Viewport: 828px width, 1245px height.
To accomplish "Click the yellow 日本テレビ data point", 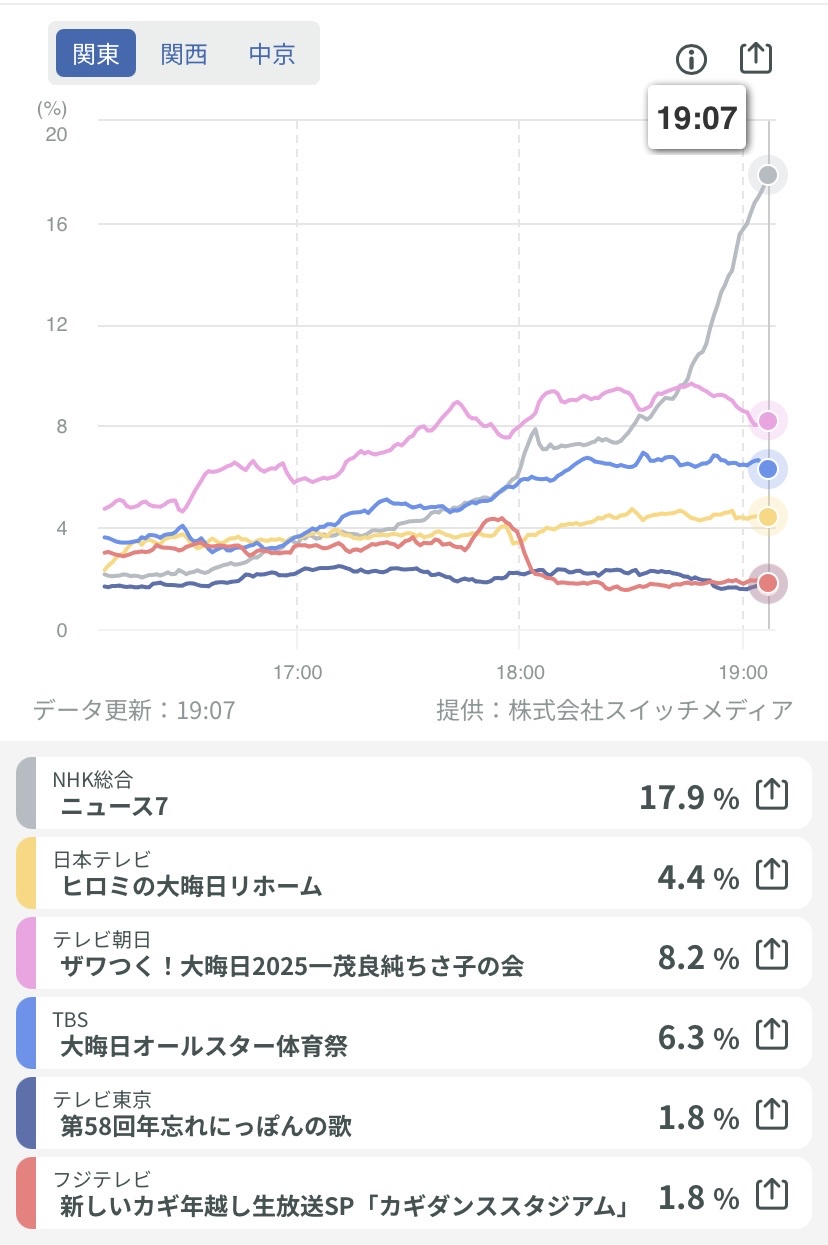I will point(768,516).
